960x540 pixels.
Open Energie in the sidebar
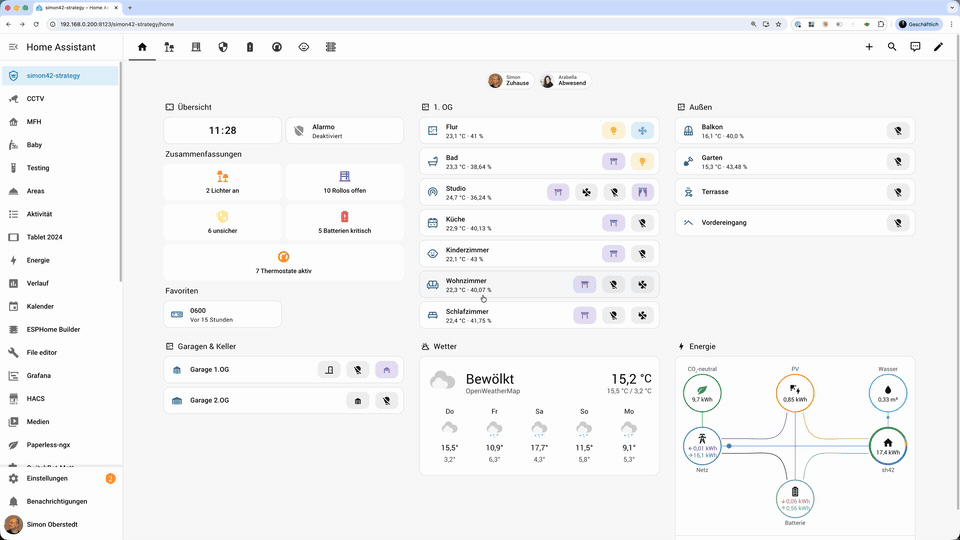tap(60, 260)
